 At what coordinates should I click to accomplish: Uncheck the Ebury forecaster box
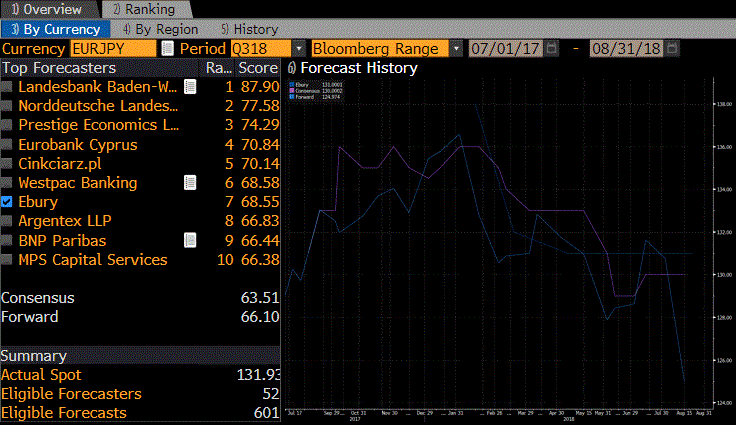pos(7,202)
